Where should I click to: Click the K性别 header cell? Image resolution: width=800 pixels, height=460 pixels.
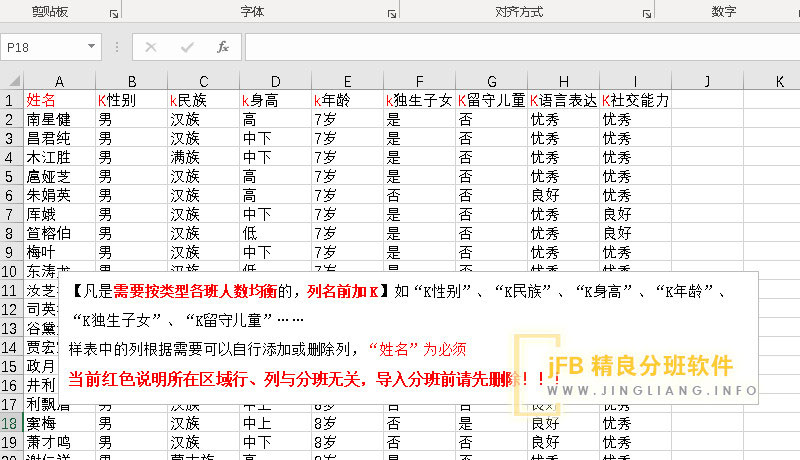coord(132,100)
